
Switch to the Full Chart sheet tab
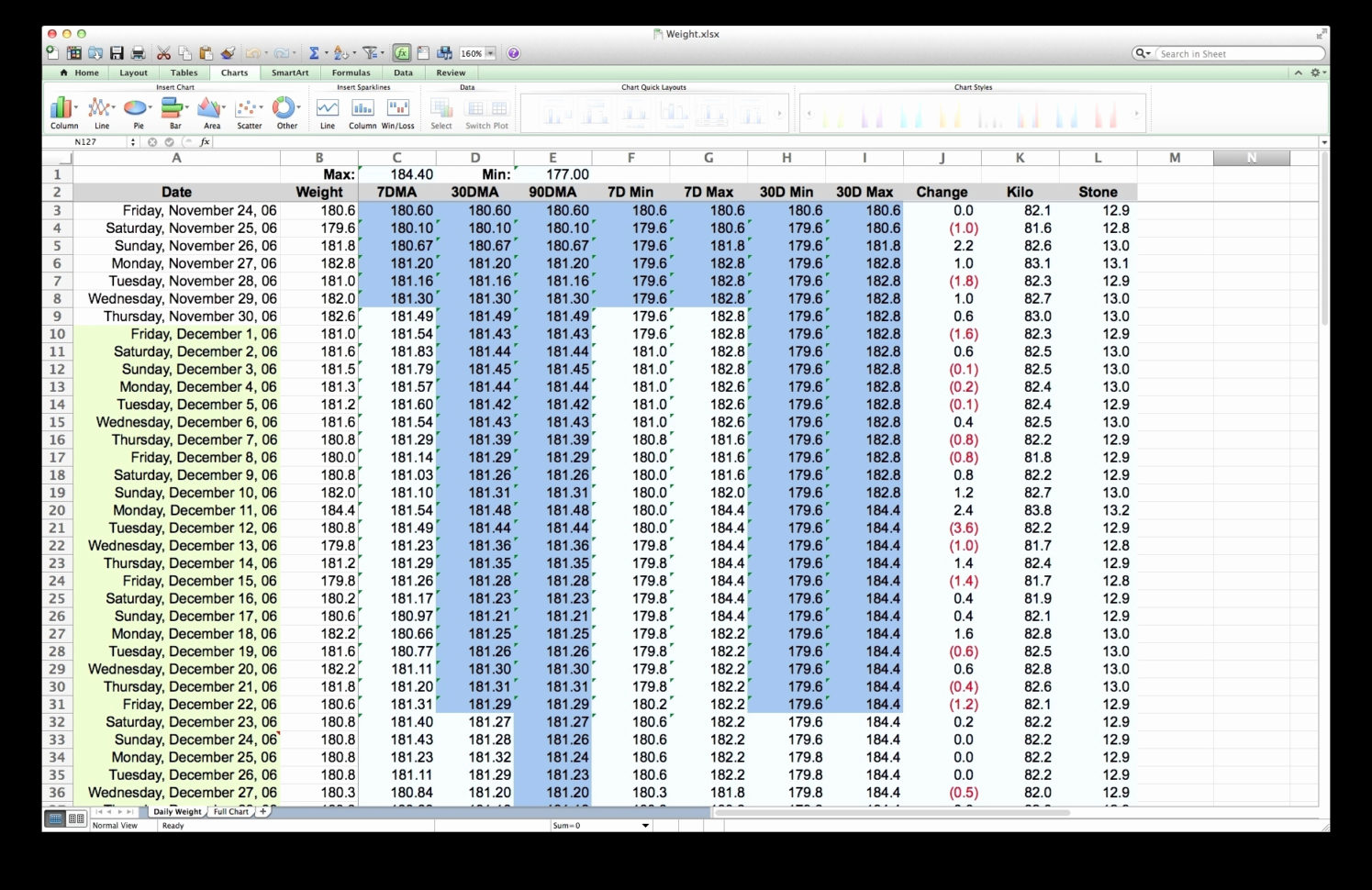231,811
